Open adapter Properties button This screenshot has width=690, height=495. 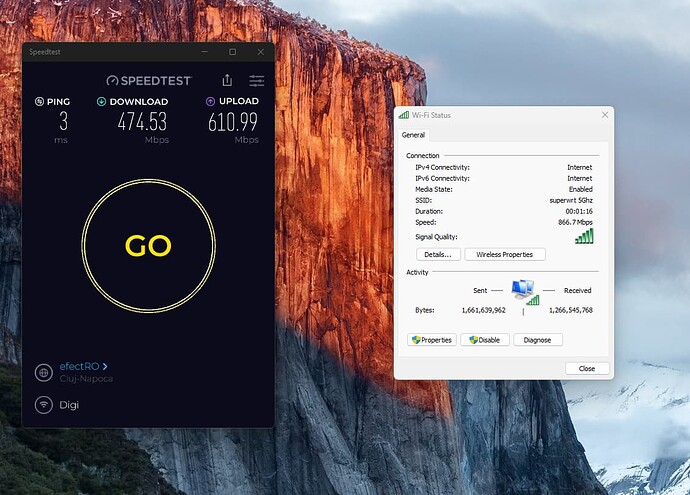tap(432, 340)
